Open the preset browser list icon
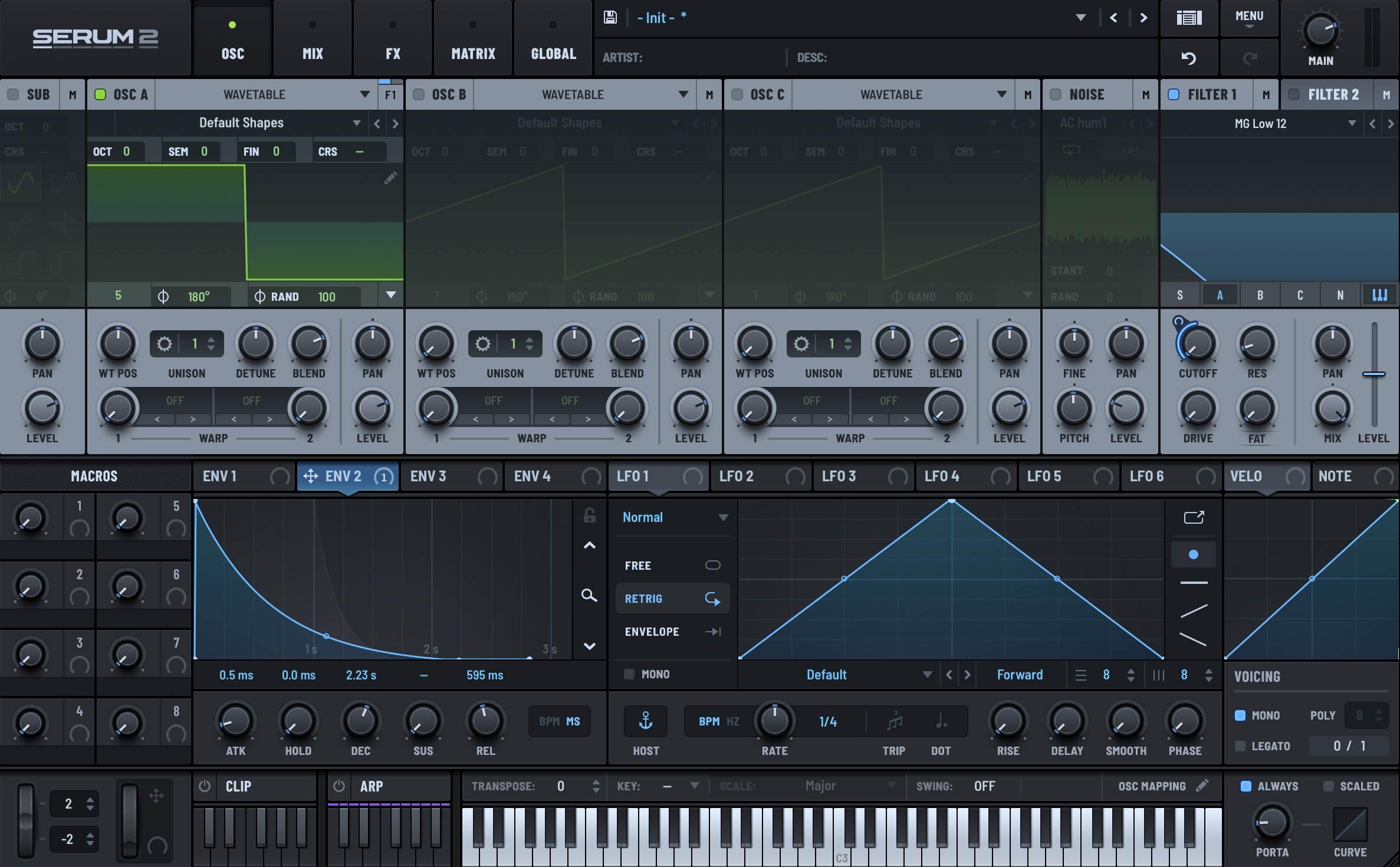This screenshot has width=1400, height=867. pyautogui.click(x=1189, y=18)
